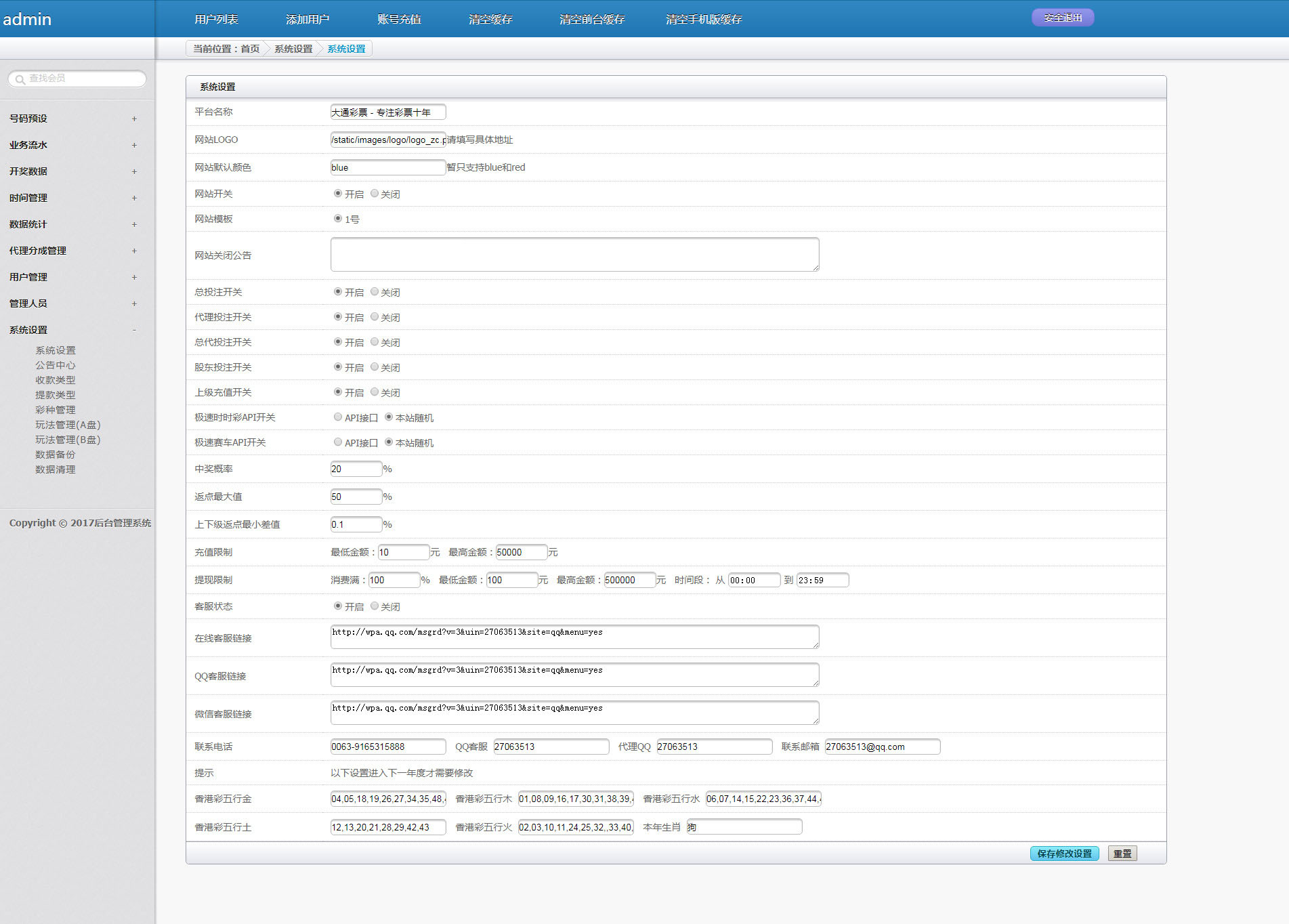Expand the 管理人员 menu

coord(72,303)
